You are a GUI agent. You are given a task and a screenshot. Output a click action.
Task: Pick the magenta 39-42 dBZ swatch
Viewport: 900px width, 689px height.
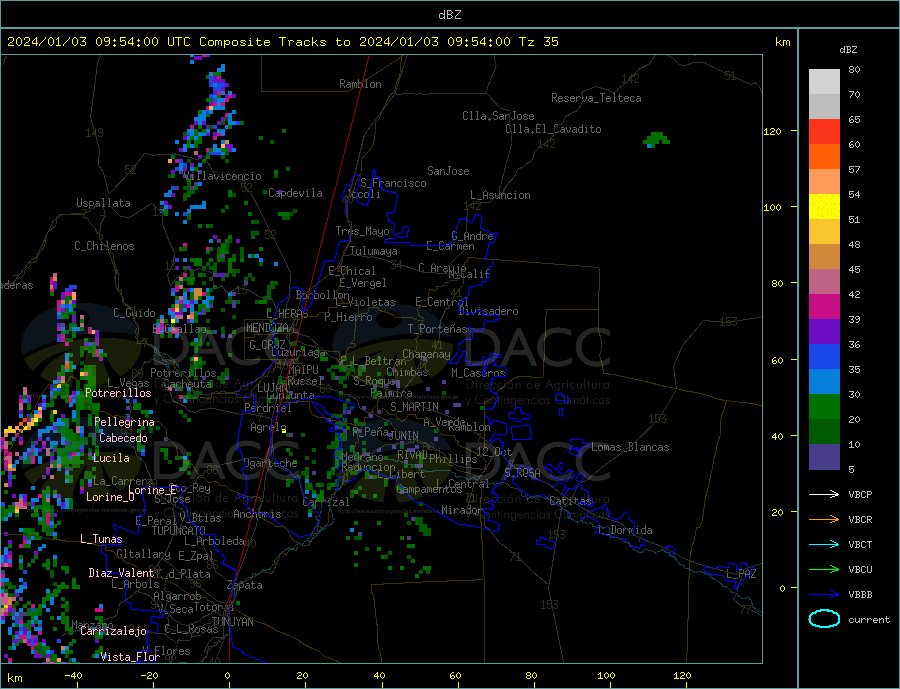pos(824,307)
